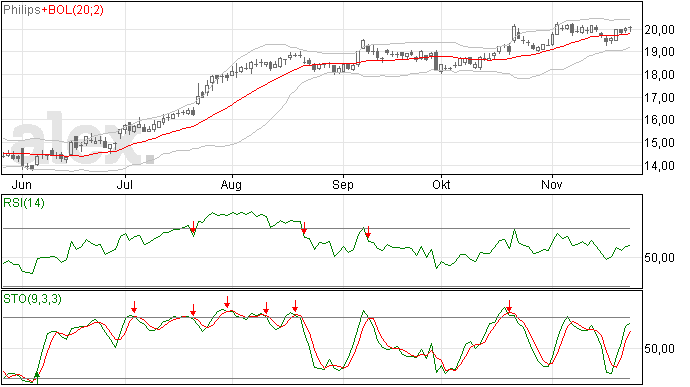
Task: Select the Aug label on time axis
Action: pyautogui.click(x=231, y=185)
